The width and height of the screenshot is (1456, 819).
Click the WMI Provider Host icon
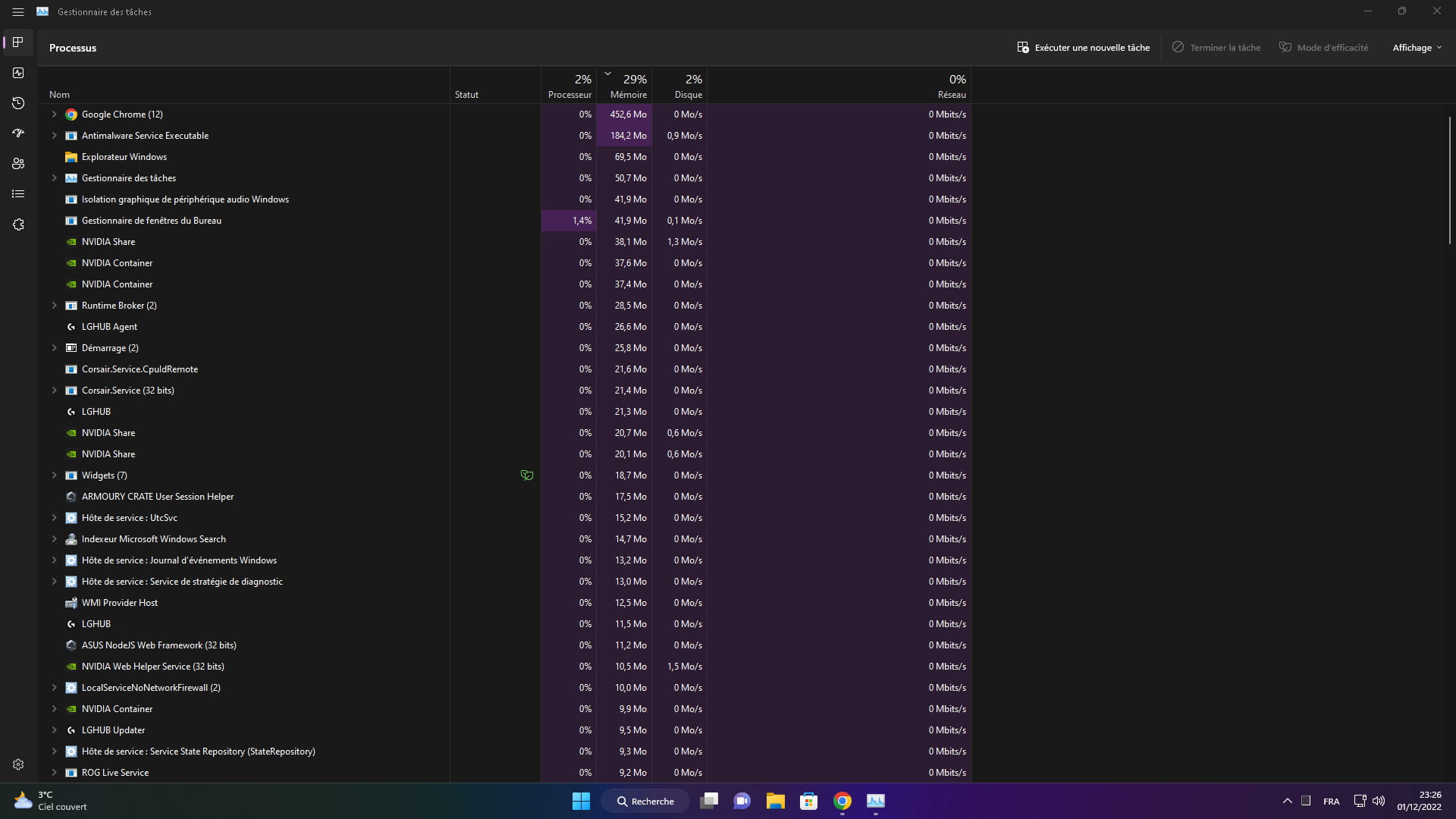(x=71, y=603)
